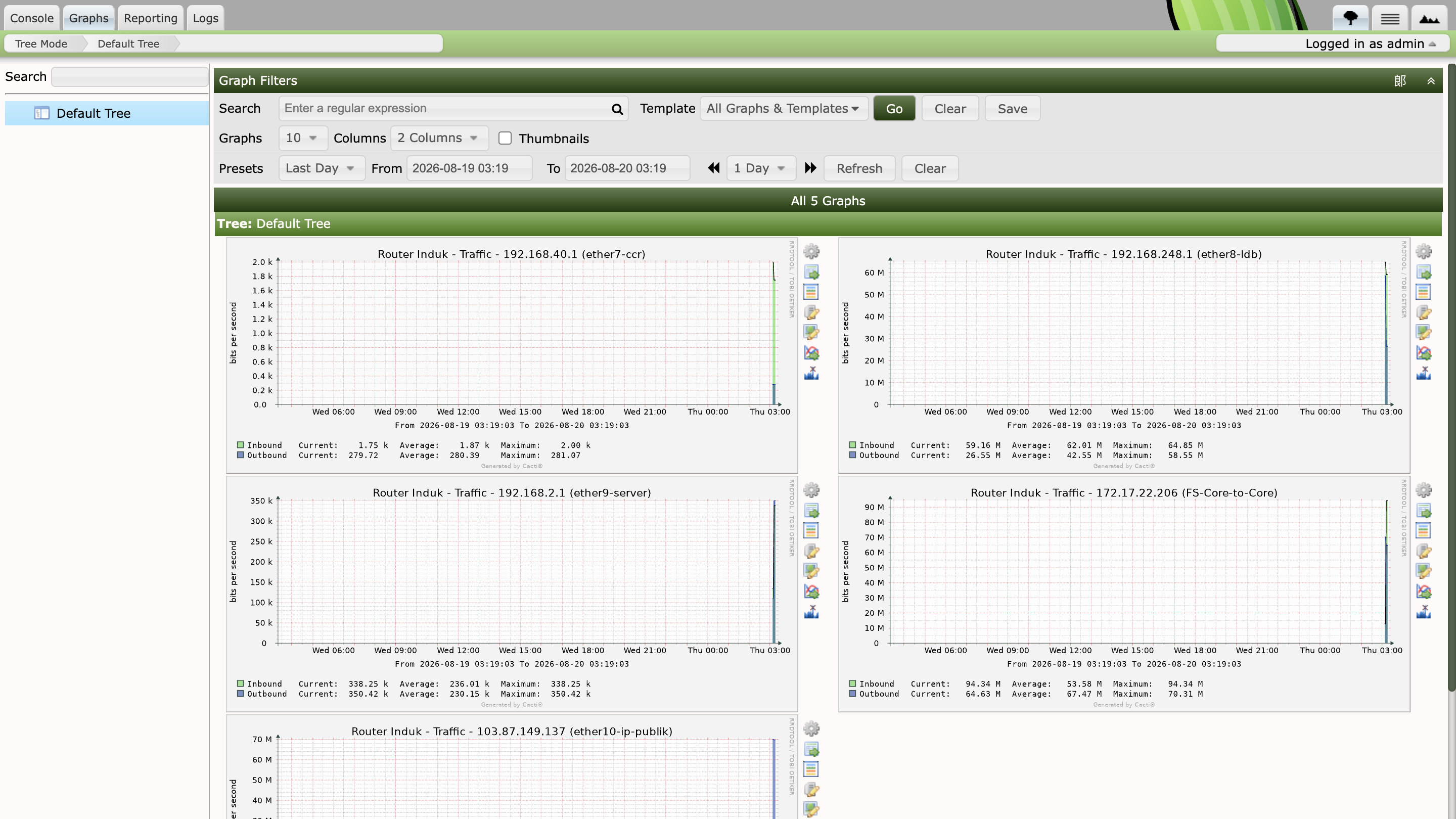
Task: Open the Logged in as admin menu
Action: 1370,43
